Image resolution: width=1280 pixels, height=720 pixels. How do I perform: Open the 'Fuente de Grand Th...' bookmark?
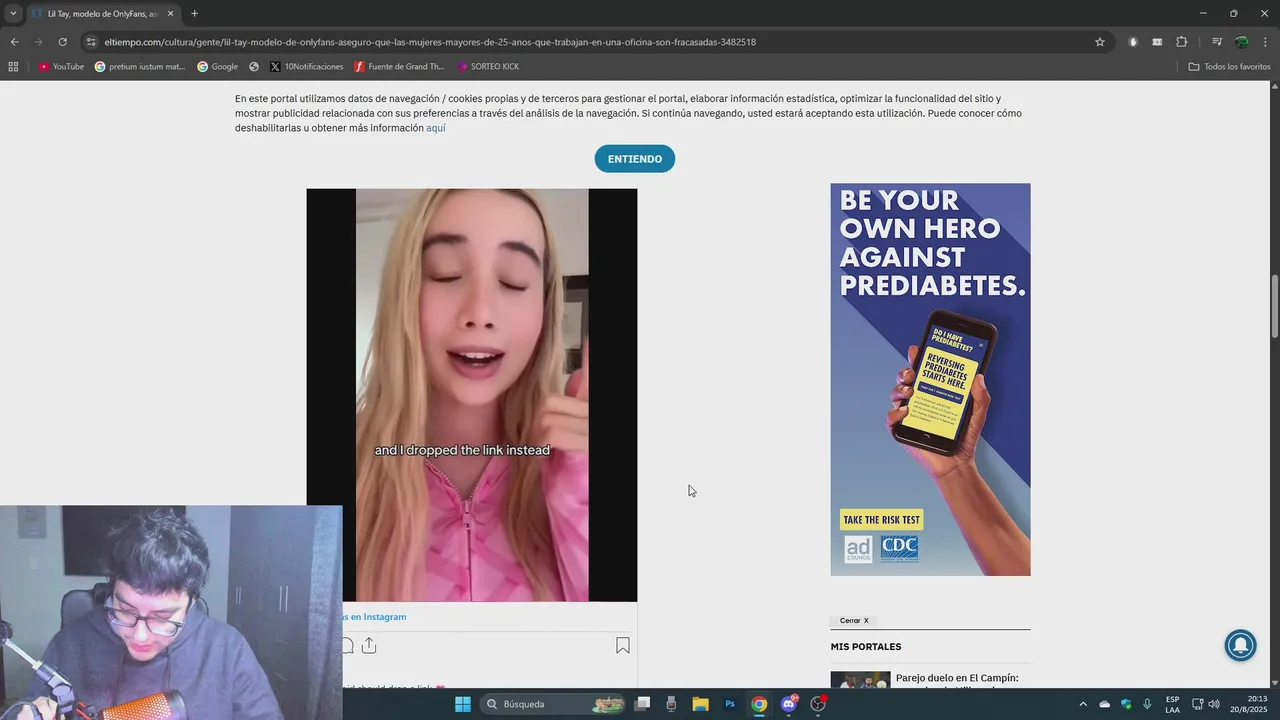point(399,67)
